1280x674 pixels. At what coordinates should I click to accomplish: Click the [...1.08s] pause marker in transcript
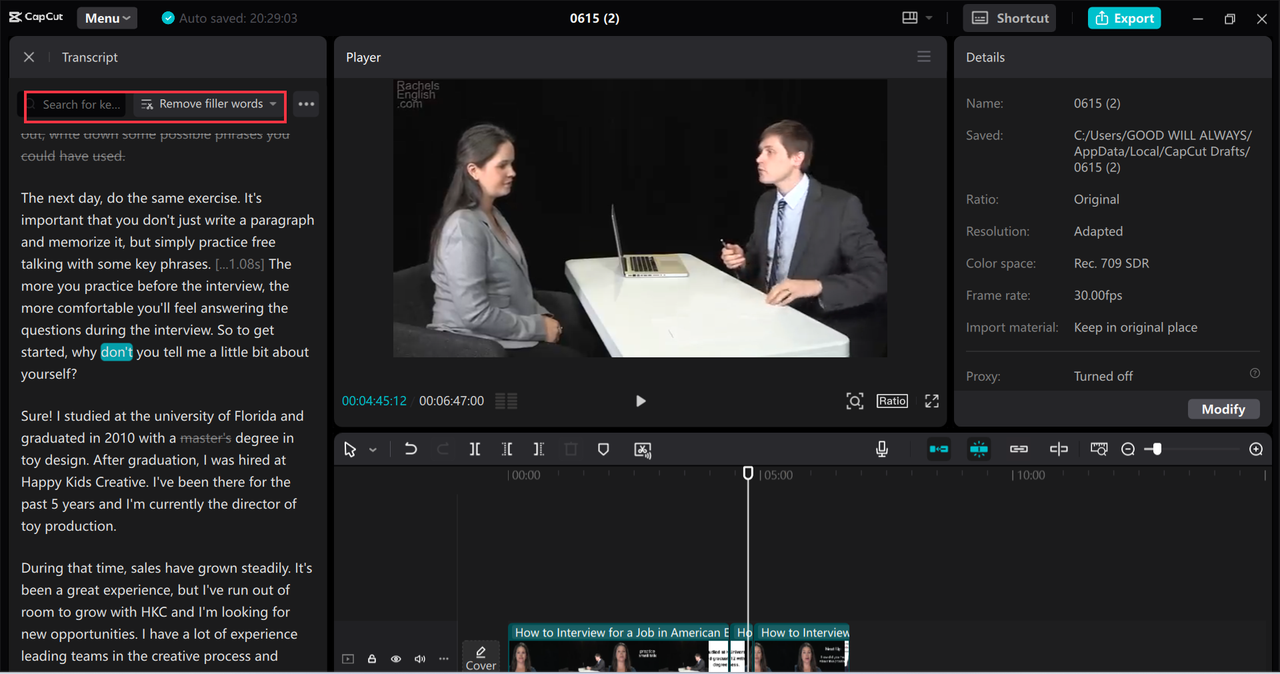tap(240, 264)
